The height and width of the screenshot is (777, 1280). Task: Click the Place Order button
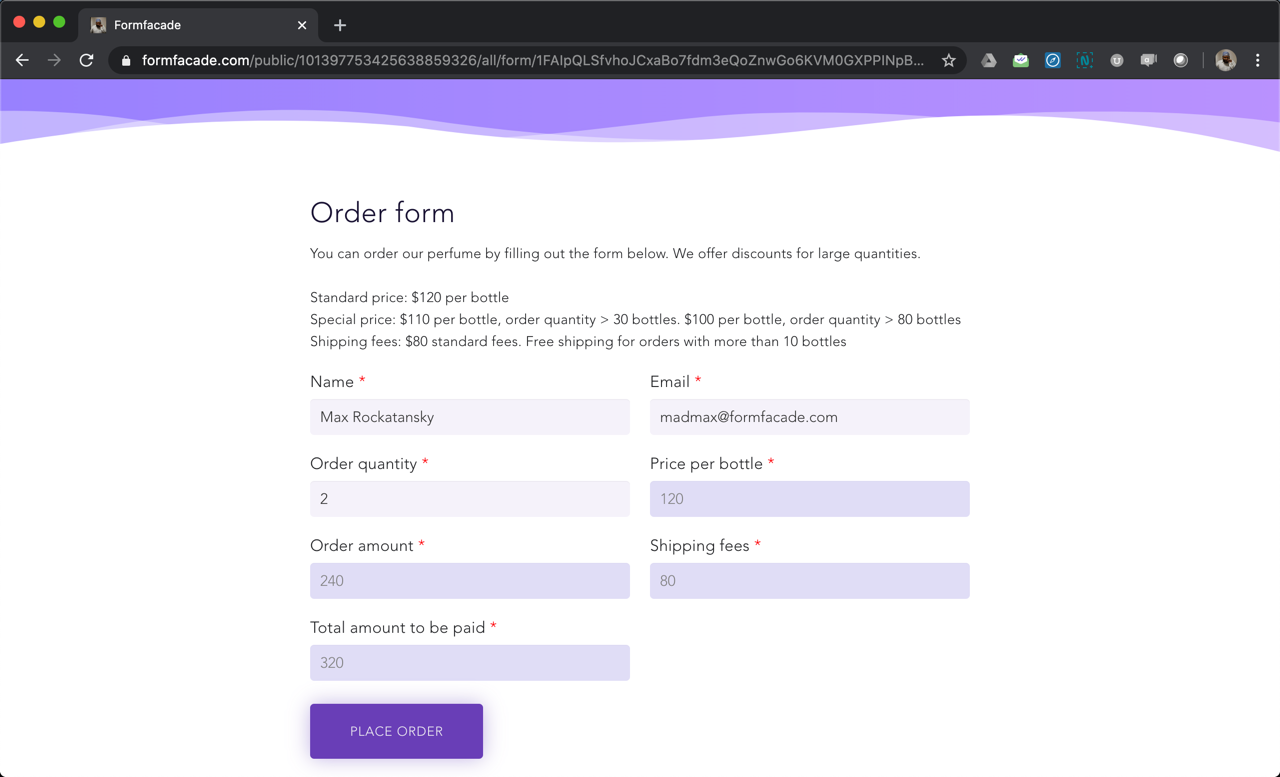[396, 731]
